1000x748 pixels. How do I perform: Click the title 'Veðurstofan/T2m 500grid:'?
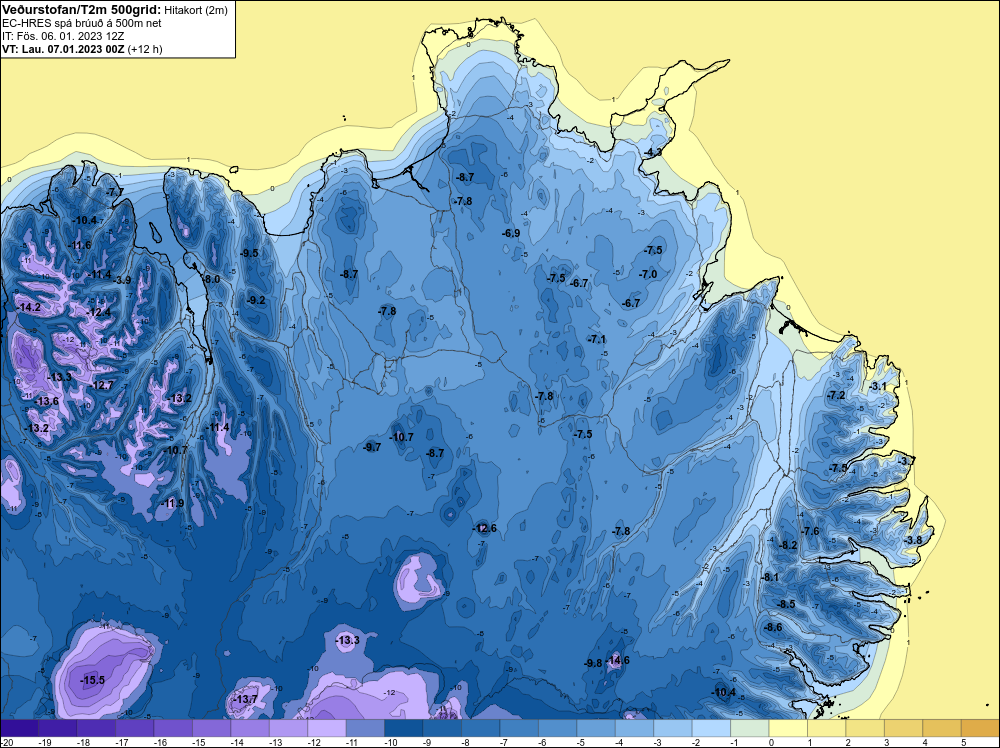[x=82, y=10]
